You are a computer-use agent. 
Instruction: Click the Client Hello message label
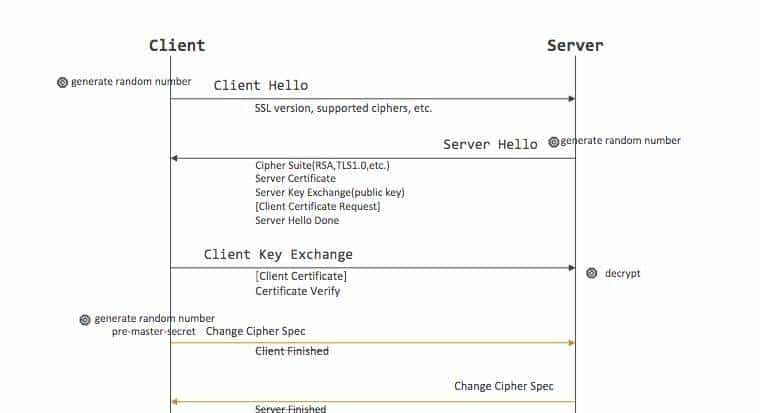tap(261, 85)
